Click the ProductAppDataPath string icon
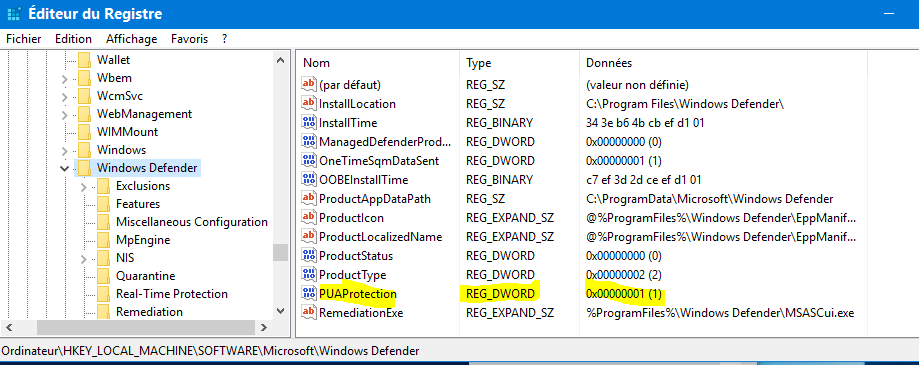 click(x=308, y=199)
